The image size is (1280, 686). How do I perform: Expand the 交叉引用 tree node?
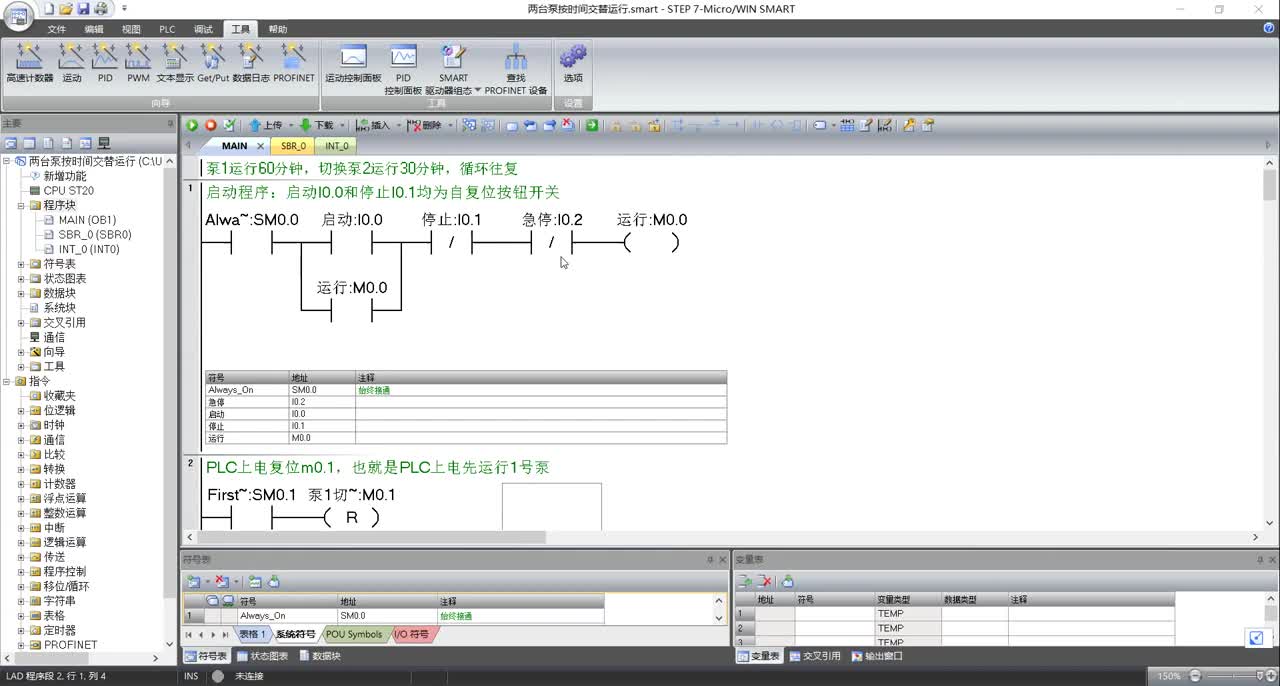pyautogui.click(x=22, y=323)
